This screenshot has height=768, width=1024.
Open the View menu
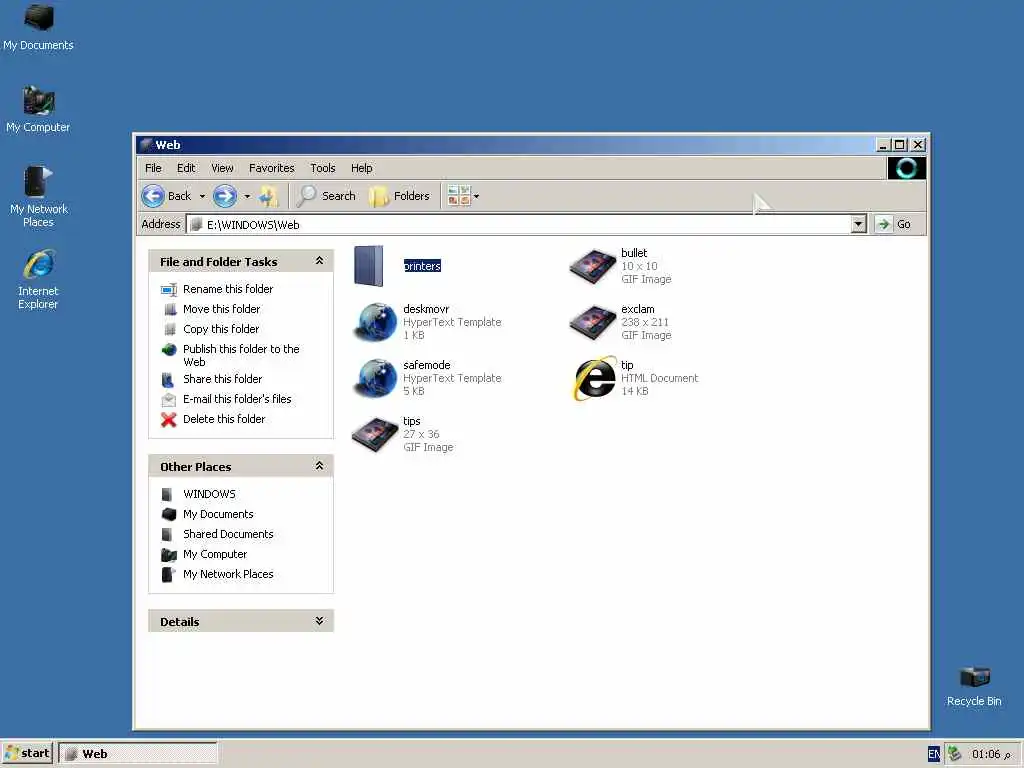tap(222, 168)
